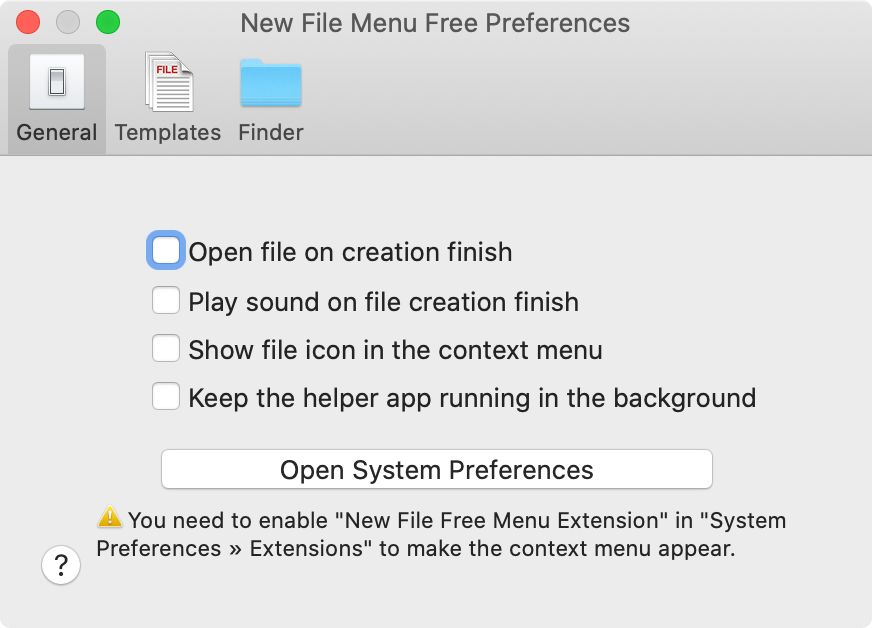Check keep helper app running in background
The height and width of the screenshot is (628, 872).
[166, 395]
